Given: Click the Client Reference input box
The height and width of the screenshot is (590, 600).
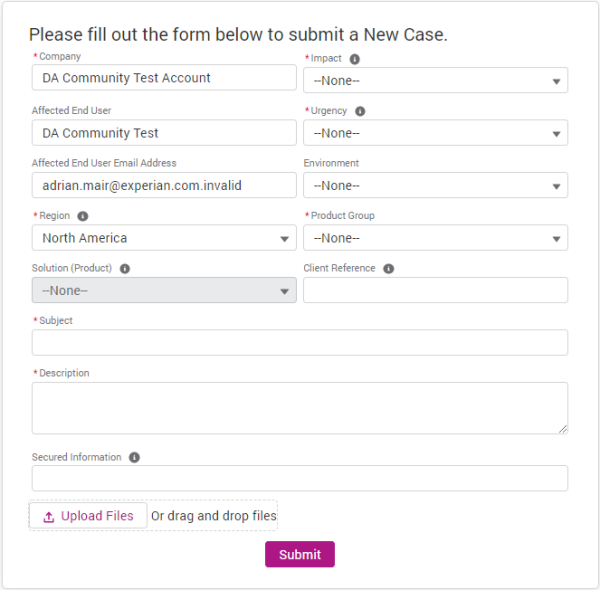Looking at the screenshot, I should tap(435, 291).
